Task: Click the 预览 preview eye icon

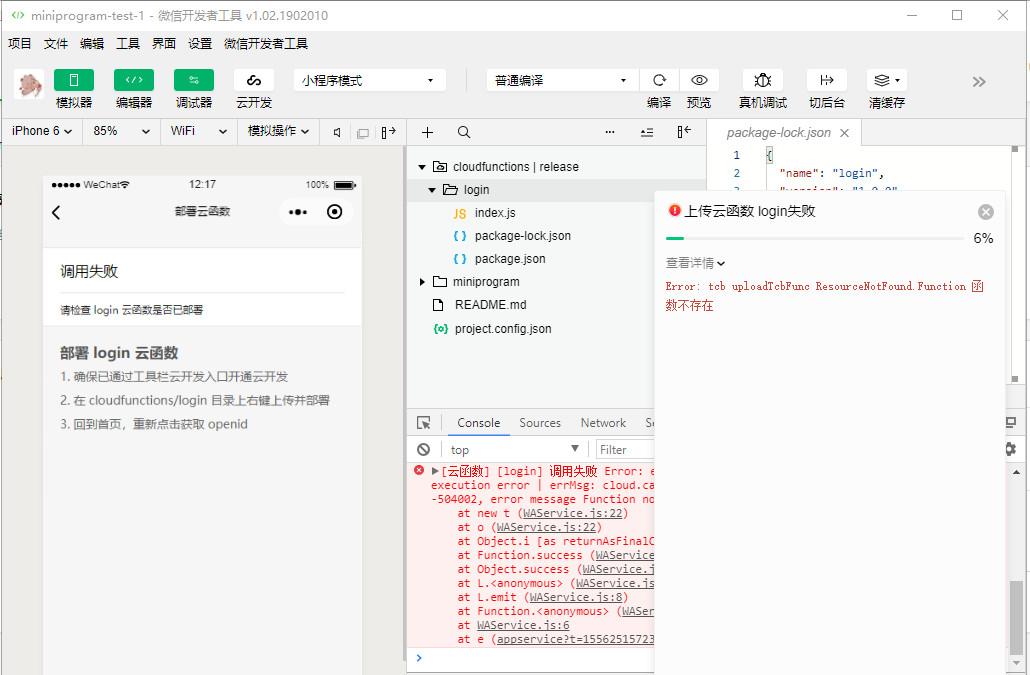Action: 699,80
